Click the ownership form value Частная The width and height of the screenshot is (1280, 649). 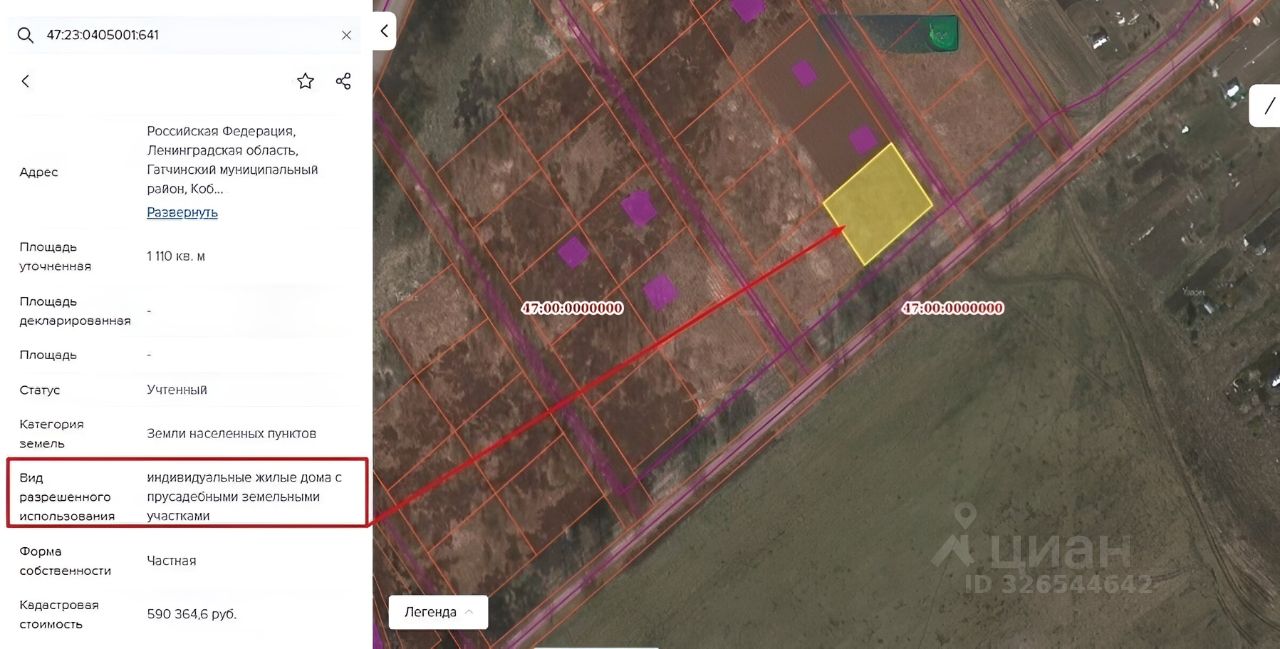point(171,561)
